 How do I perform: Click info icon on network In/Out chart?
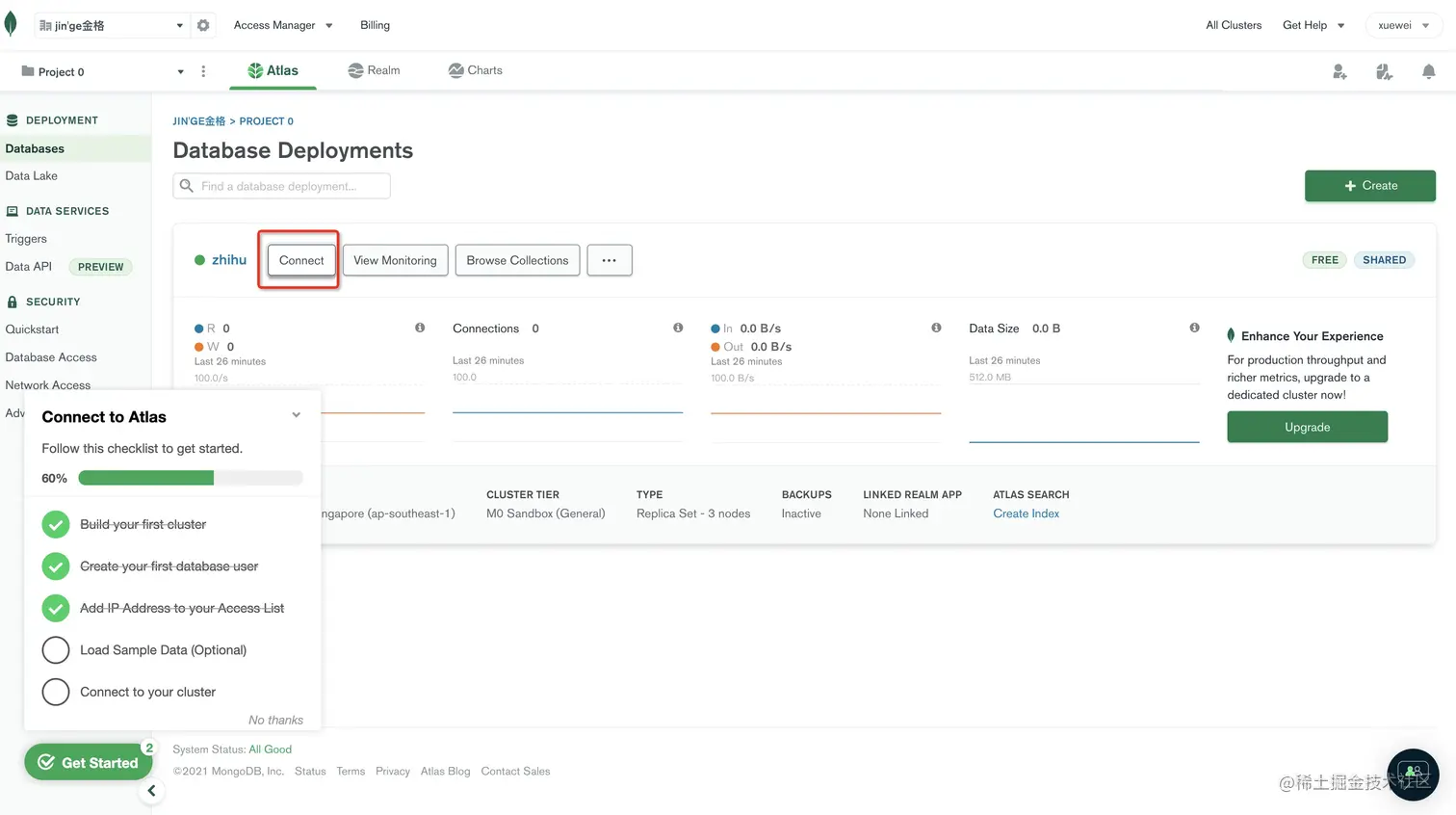pyautogui.click(x=936, y=328)
